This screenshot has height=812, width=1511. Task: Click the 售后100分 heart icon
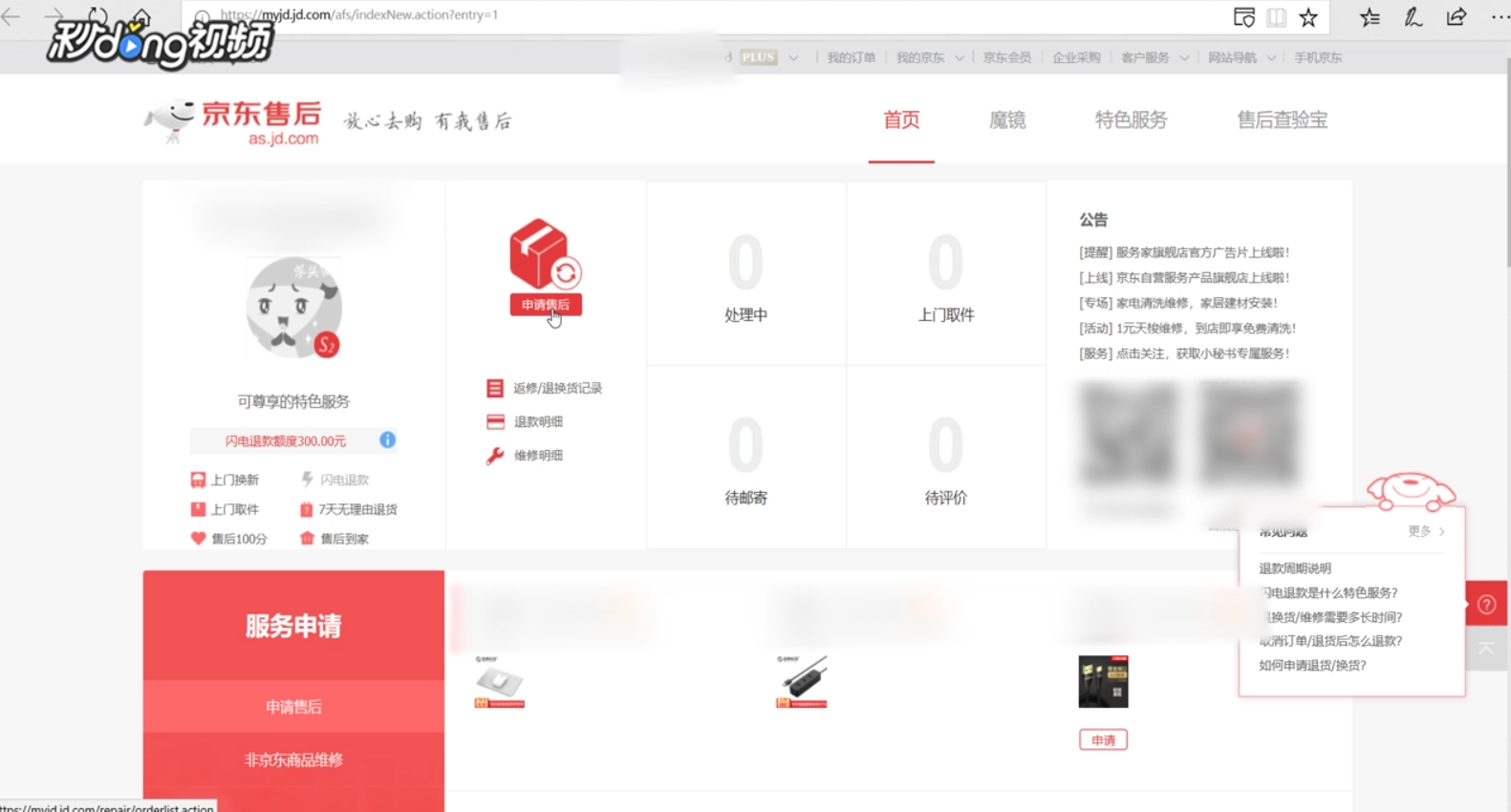click(x=198, y=539)
